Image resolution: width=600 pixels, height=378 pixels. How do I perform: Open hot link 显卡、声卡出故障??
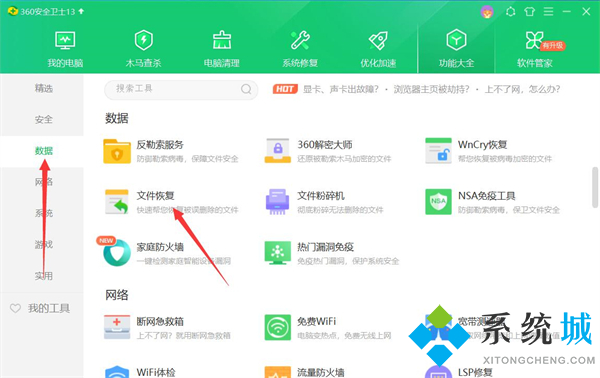tap(341, 90)
